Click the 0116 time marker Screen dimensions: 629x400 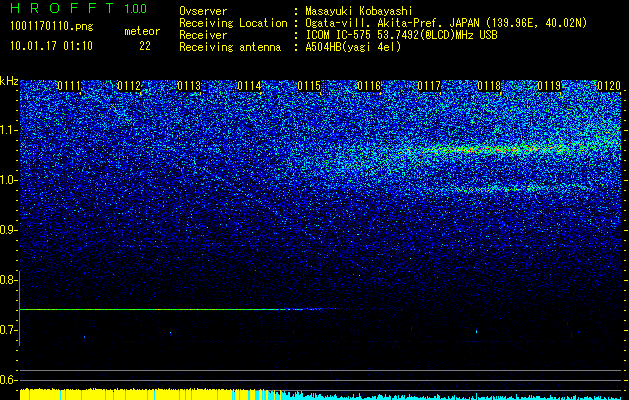tap(369, 86)
